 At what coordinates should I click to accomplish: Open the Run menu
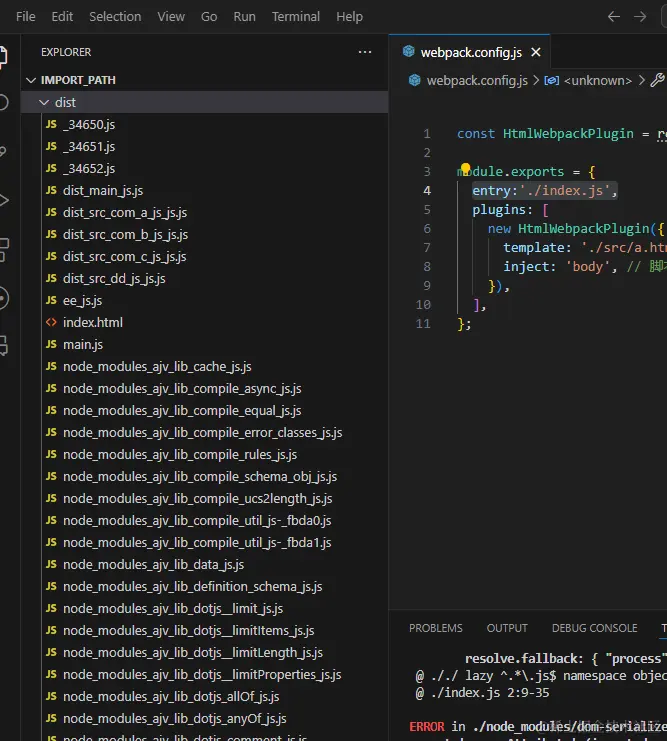click(x=244, y=17)
